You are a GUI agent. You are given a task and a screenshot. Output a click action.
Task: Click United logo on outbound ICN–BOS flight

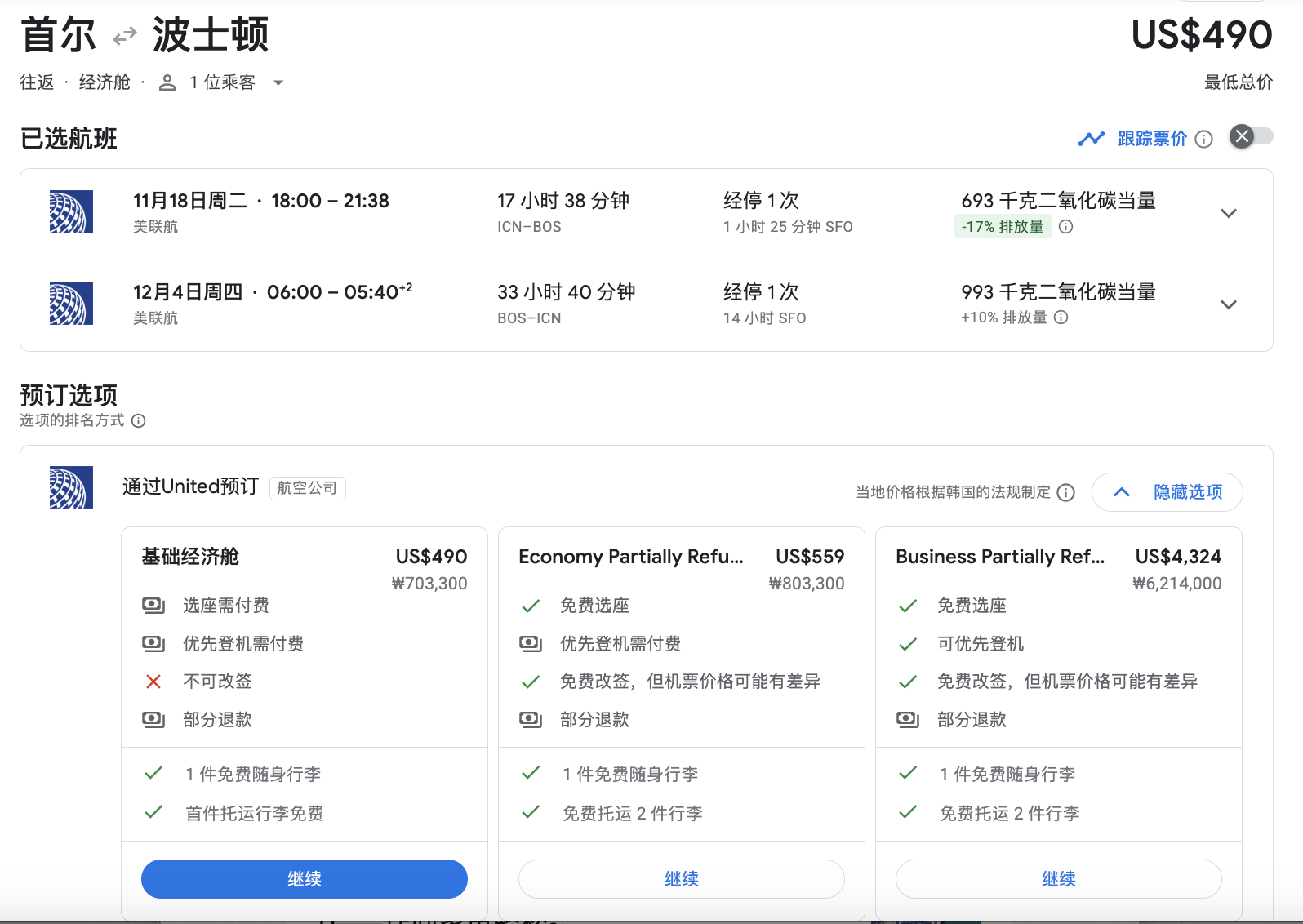tap(71, 212)
